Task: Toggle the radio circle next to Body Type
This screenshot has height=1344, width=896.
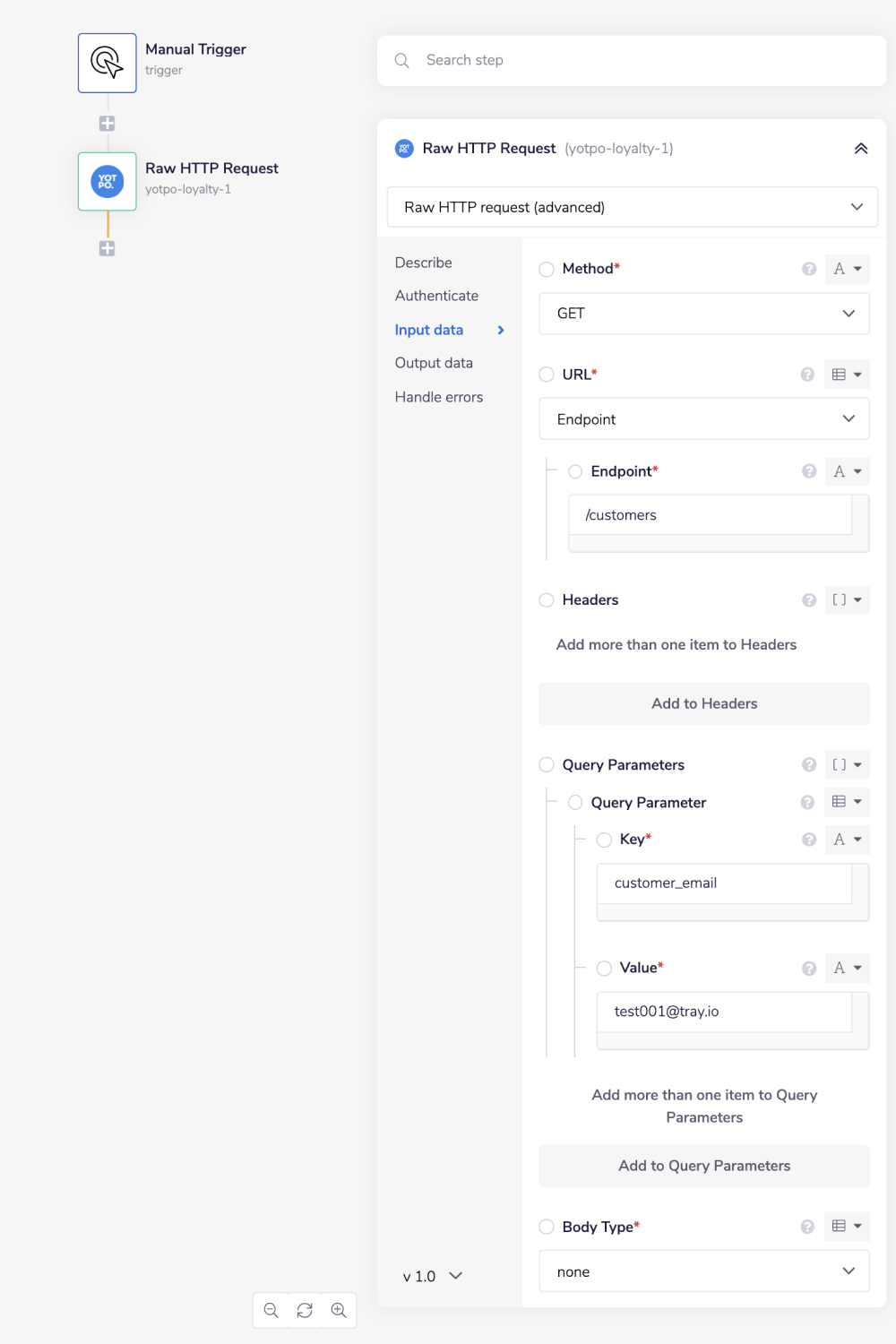Action: pyautogui.click(x=547, y=1227)
